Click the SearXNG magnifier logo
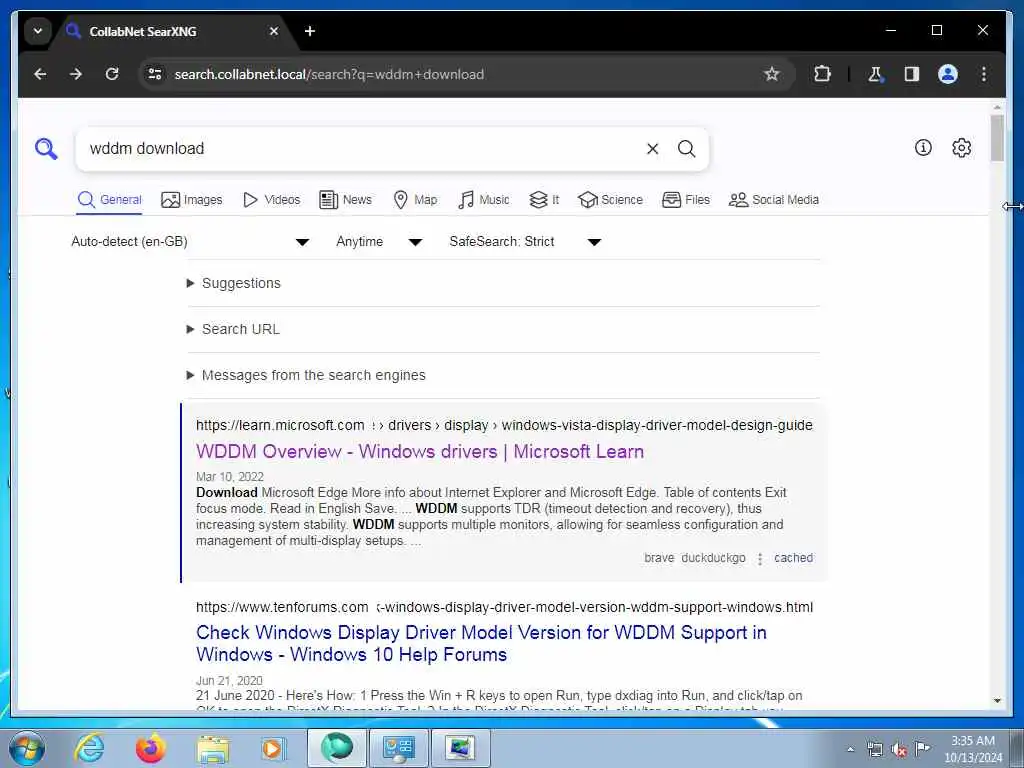The width and height of the screenshot is (1024, 768). click(x=46, y=149)
